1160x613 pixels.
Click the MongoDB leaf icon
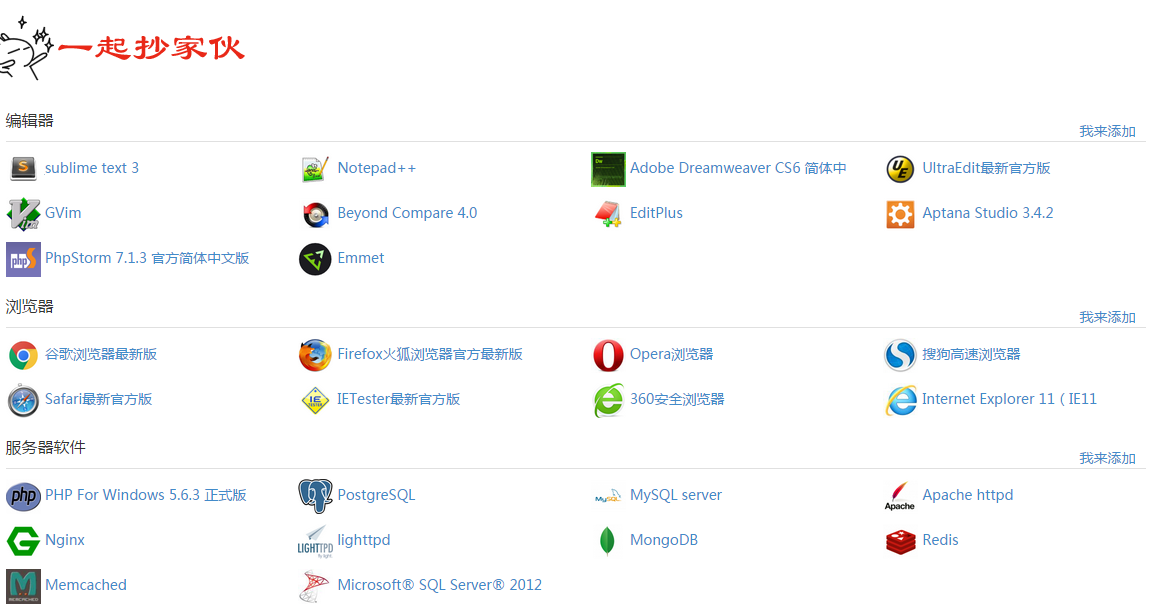(x=608, y=541)
